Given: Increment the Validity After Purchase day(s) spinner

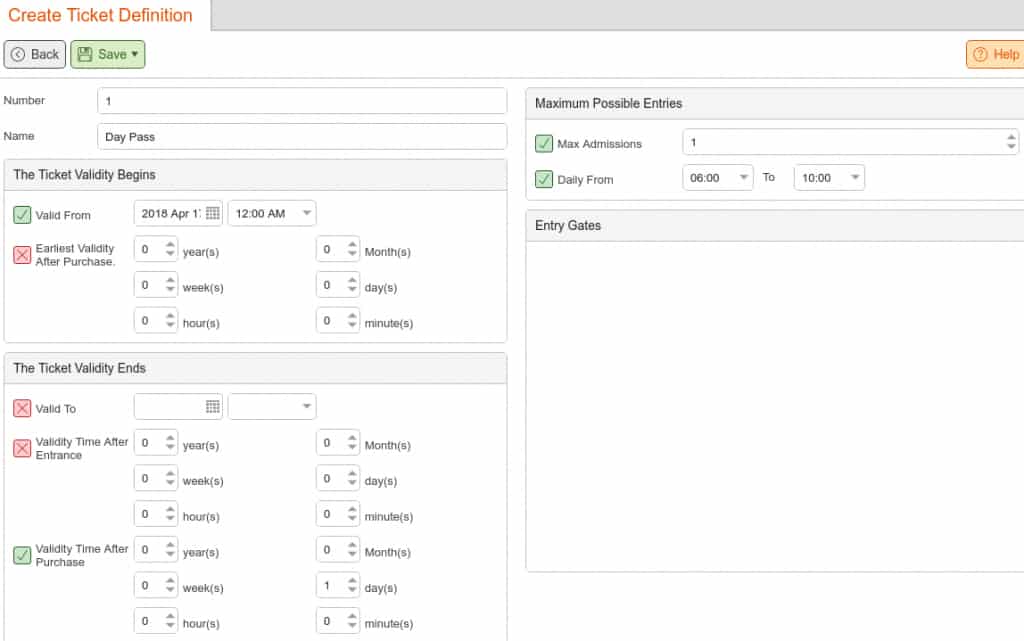Looking at the screenshot, I should tap(352, 580).
